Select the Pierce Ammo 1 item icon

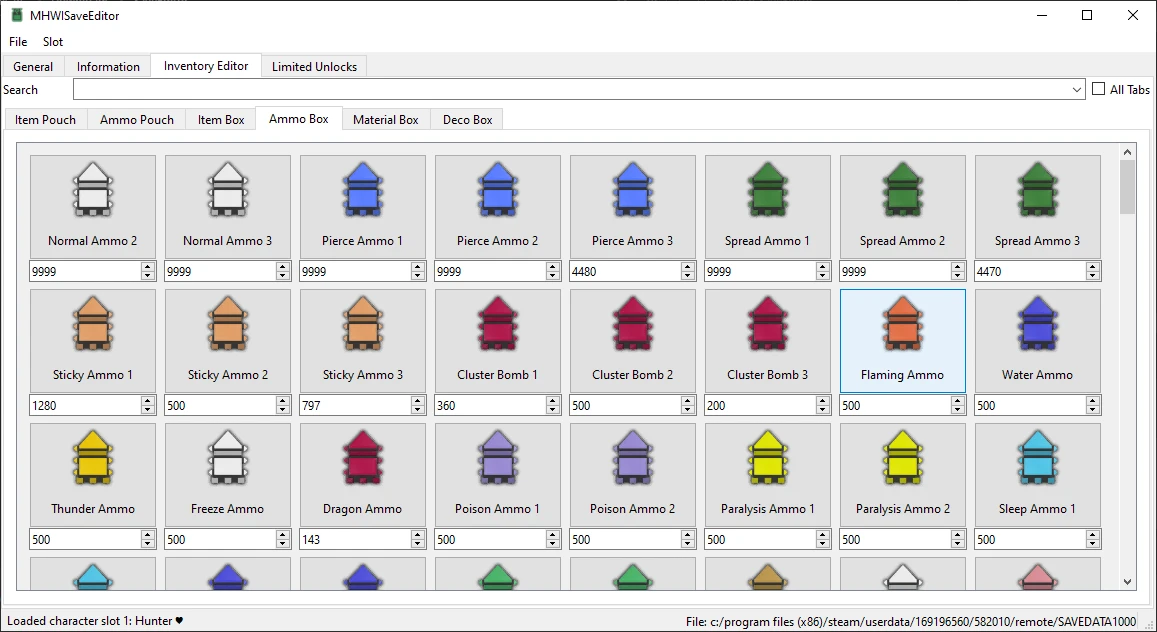(362, 190)
